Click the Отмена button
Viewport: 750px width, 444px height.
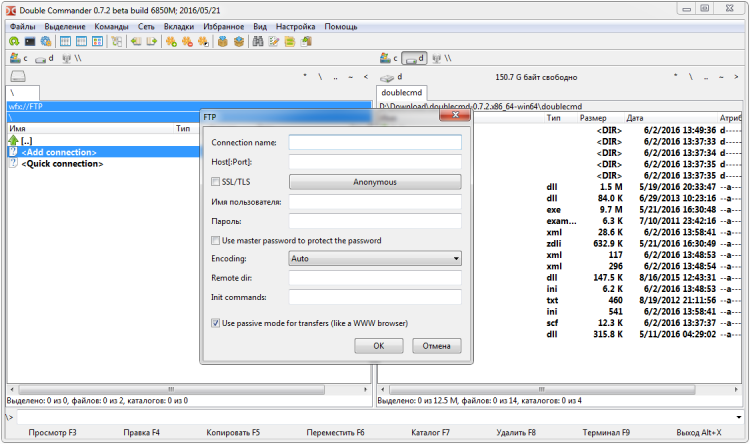tap(437, 346)
